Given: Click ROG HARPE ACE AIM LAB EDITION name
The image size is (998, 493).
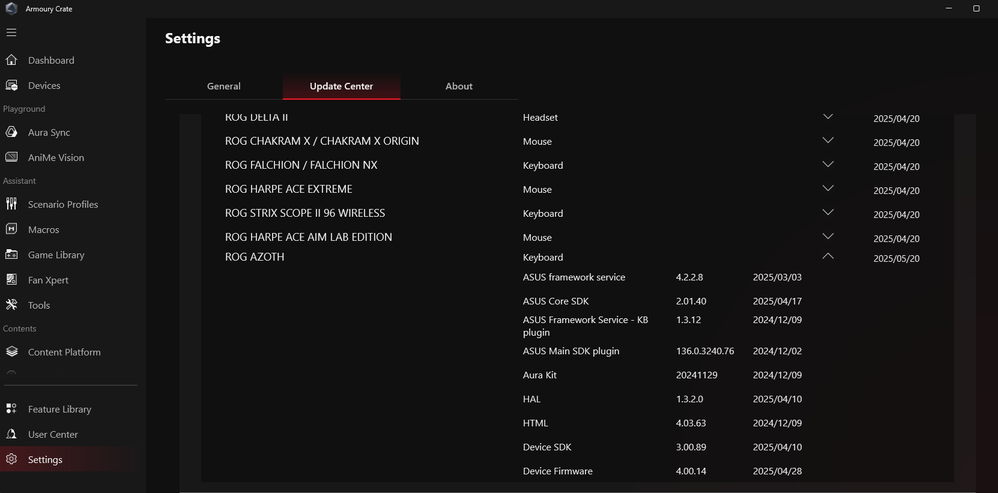Looking at the screenshot, I should click(309, 237).
